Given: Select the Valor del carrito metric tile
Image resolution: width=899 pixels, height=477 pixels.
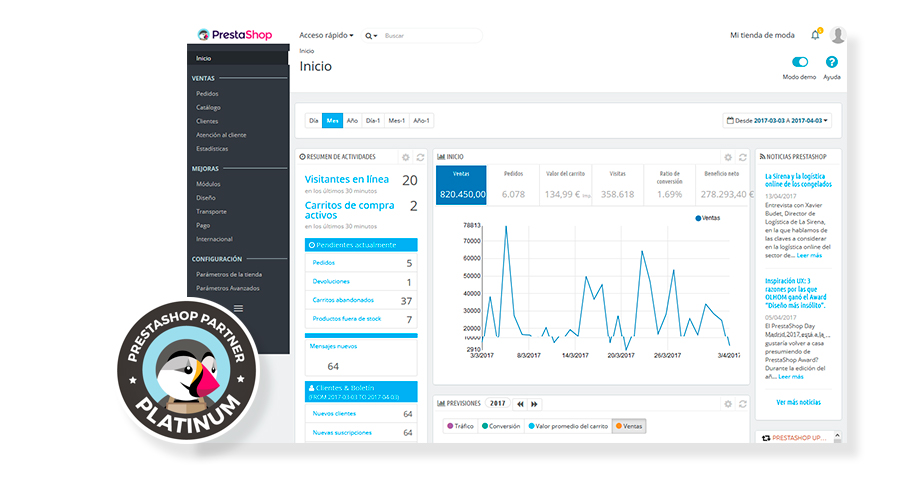Looking at the screenshot, I should click(565, 185).
